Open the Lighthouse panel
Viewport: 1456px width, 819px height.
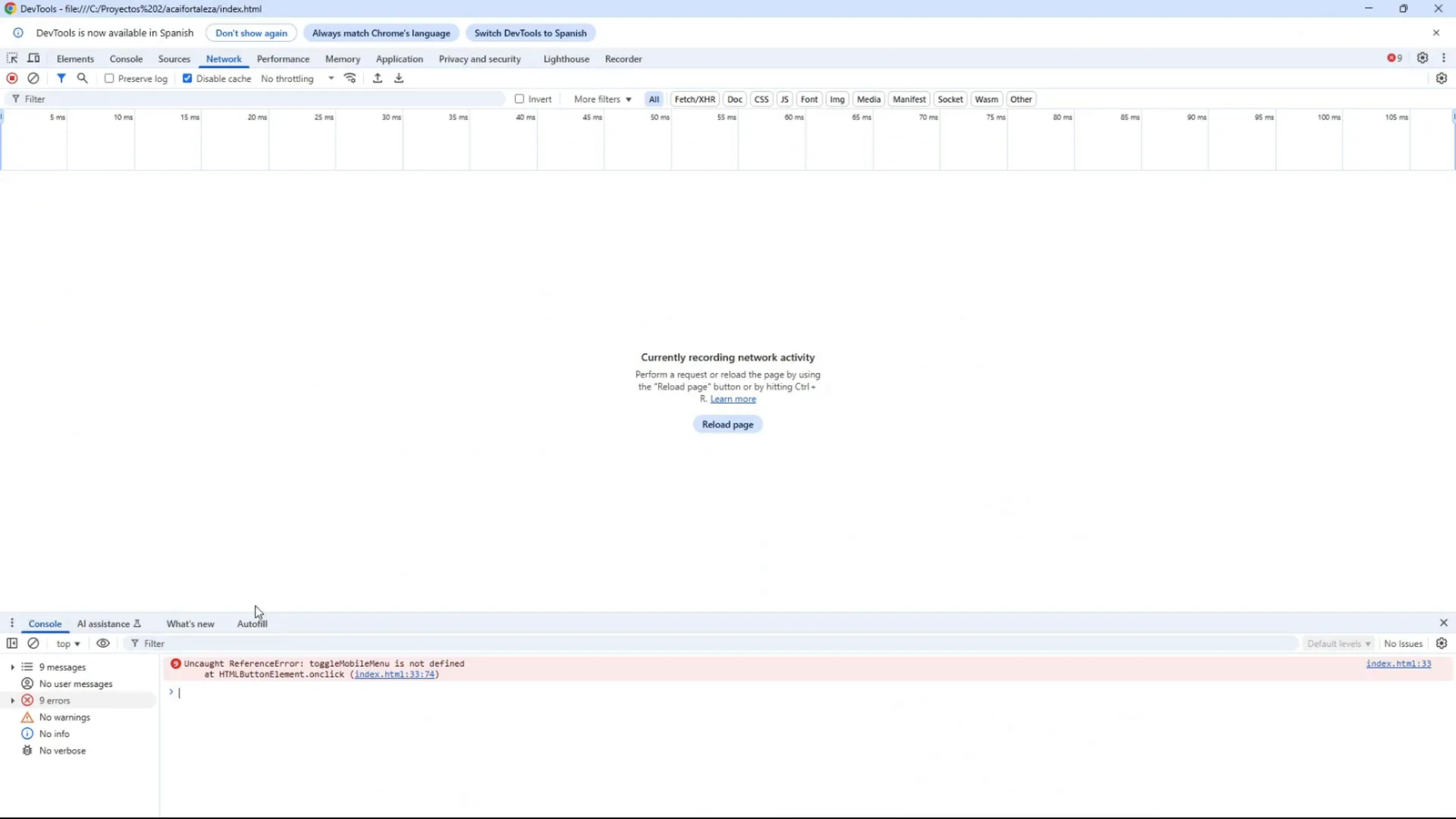(565, 58)
